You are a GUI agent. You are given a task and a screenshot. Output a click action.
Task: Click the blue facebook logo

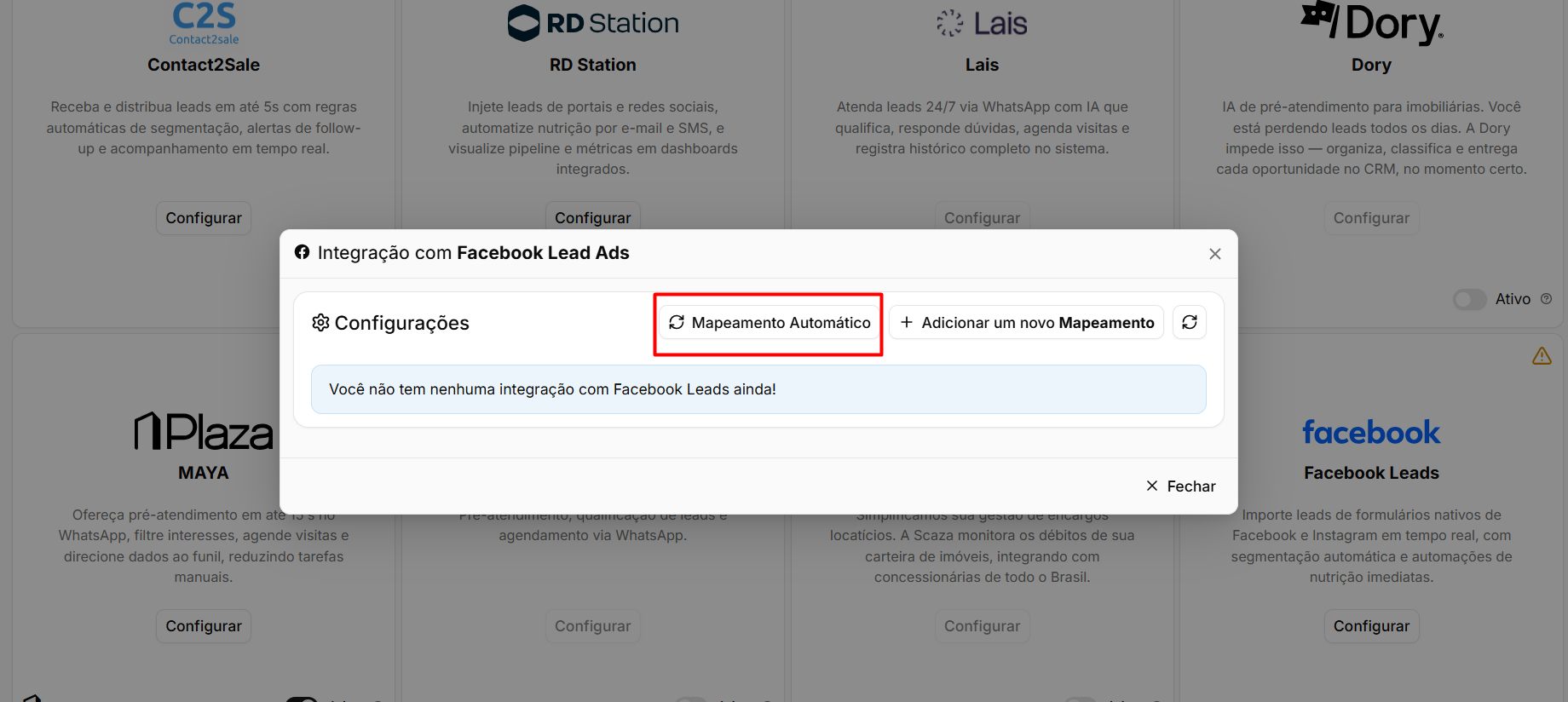[1371, 432]
